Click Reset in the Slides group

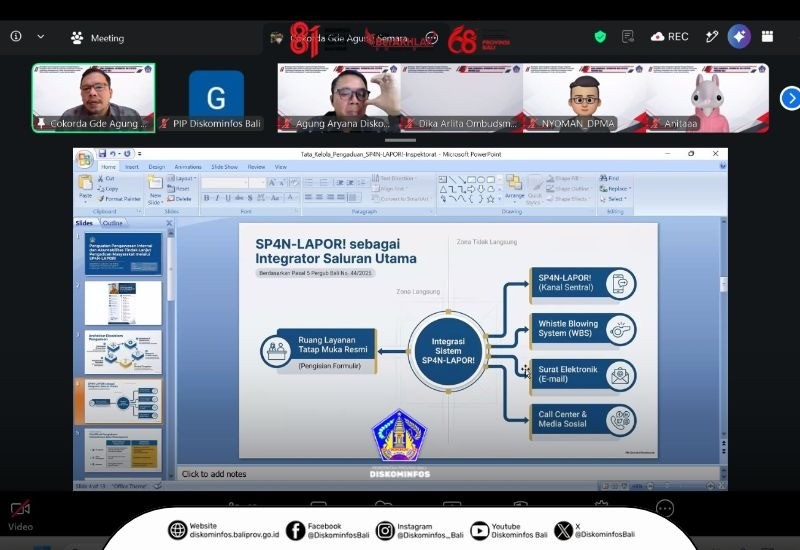coord(179,189)
